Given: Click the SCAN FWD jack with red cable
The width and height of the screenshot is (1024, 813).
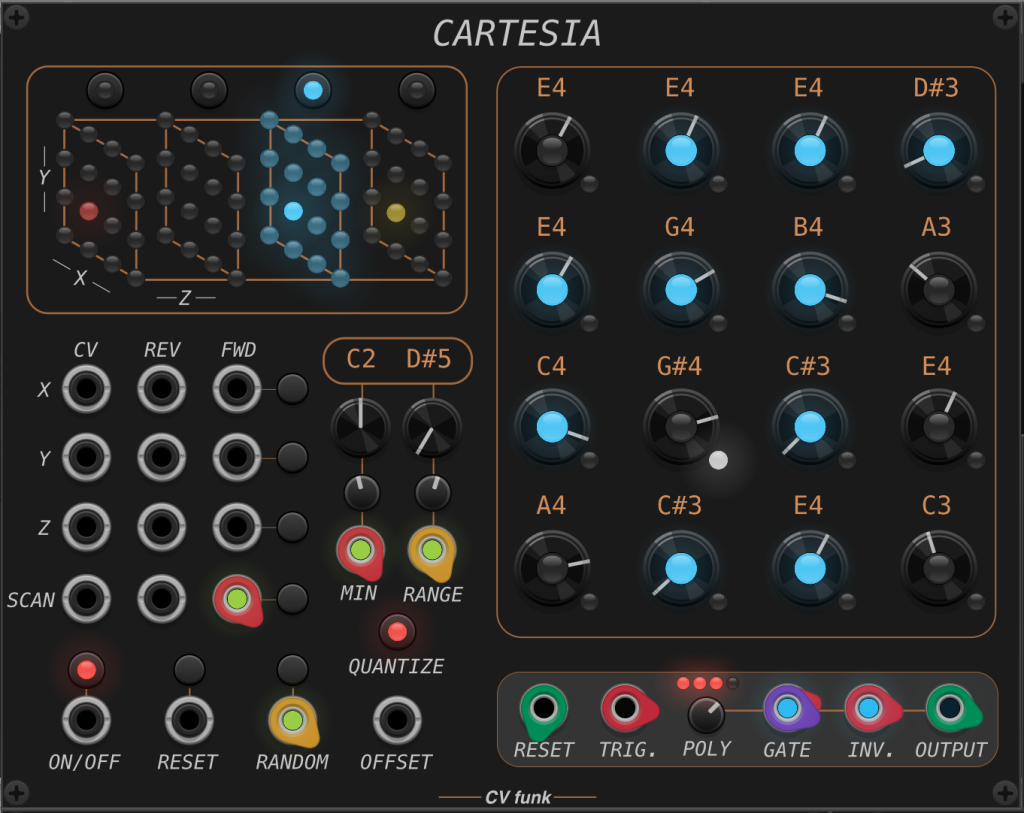Looking at the screenshot, I should point(237,599).
